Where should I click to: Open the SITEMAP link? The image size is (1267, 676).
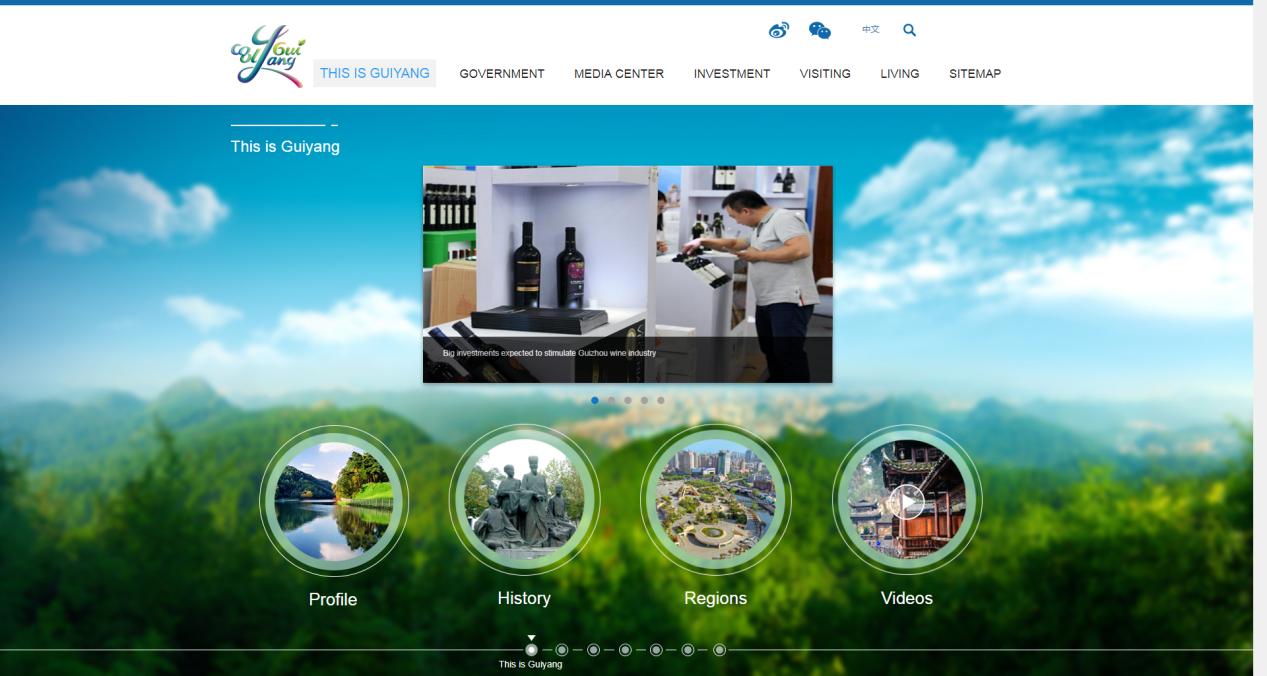975,74
